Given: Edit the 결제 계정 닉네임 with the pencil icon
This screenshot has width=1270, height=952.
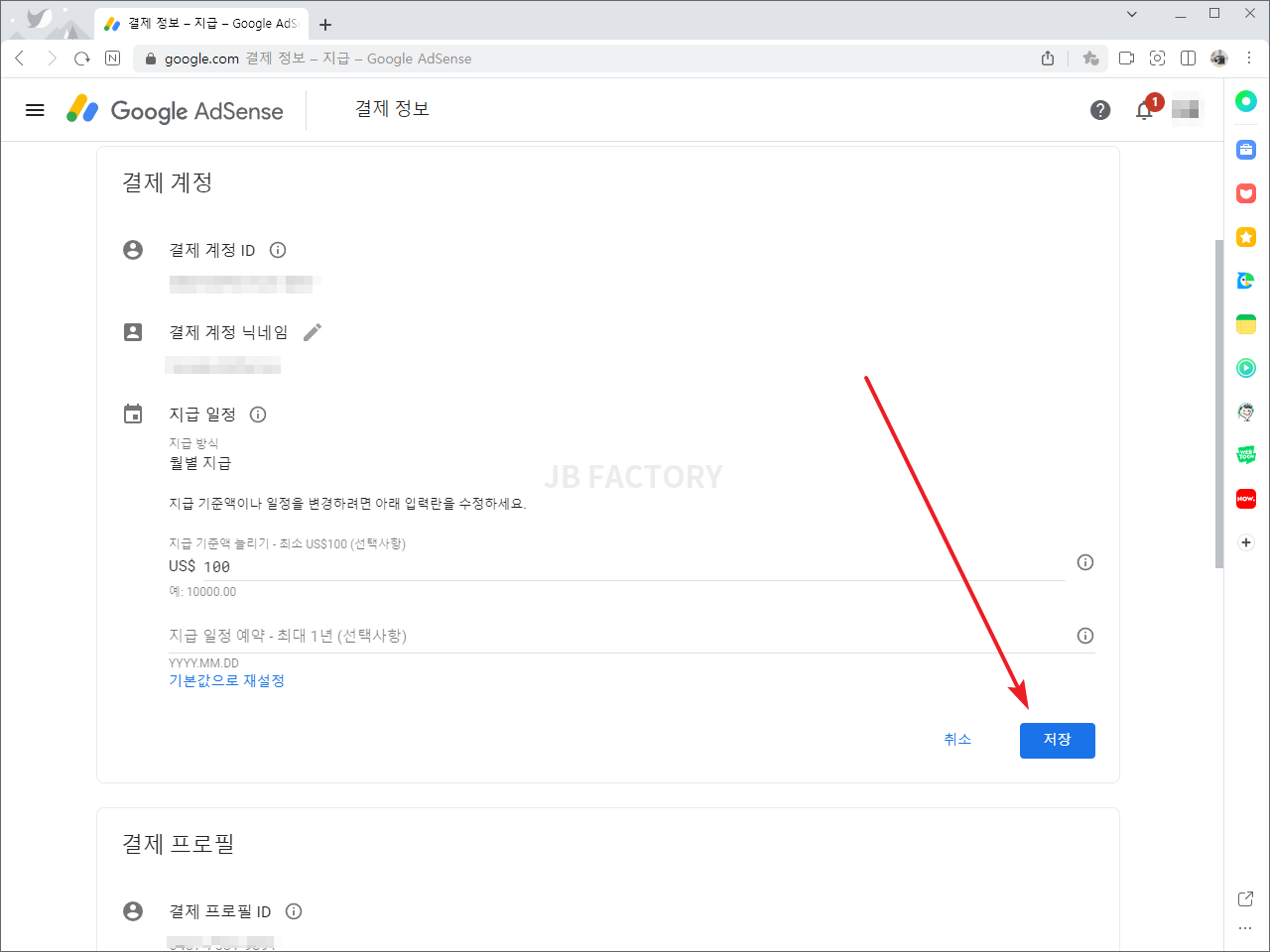Looking at the screenshot, I should click(313, 332).
